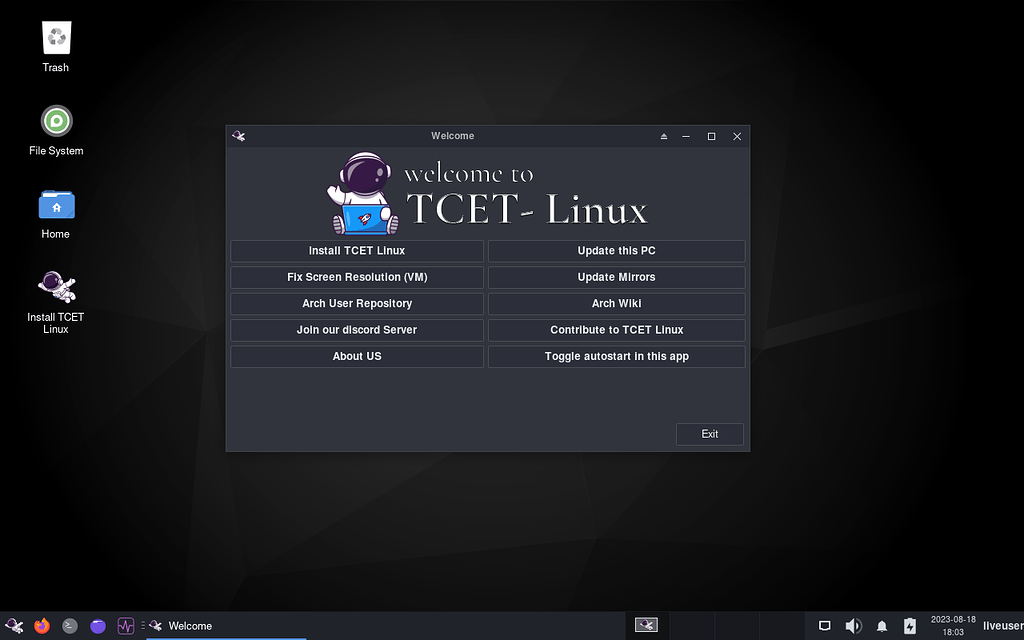The width and height of the screenshot is (1024, 640).
Task: Open the astronaut icon in the Welcome titlebar
Action: [x=239, y=136]
